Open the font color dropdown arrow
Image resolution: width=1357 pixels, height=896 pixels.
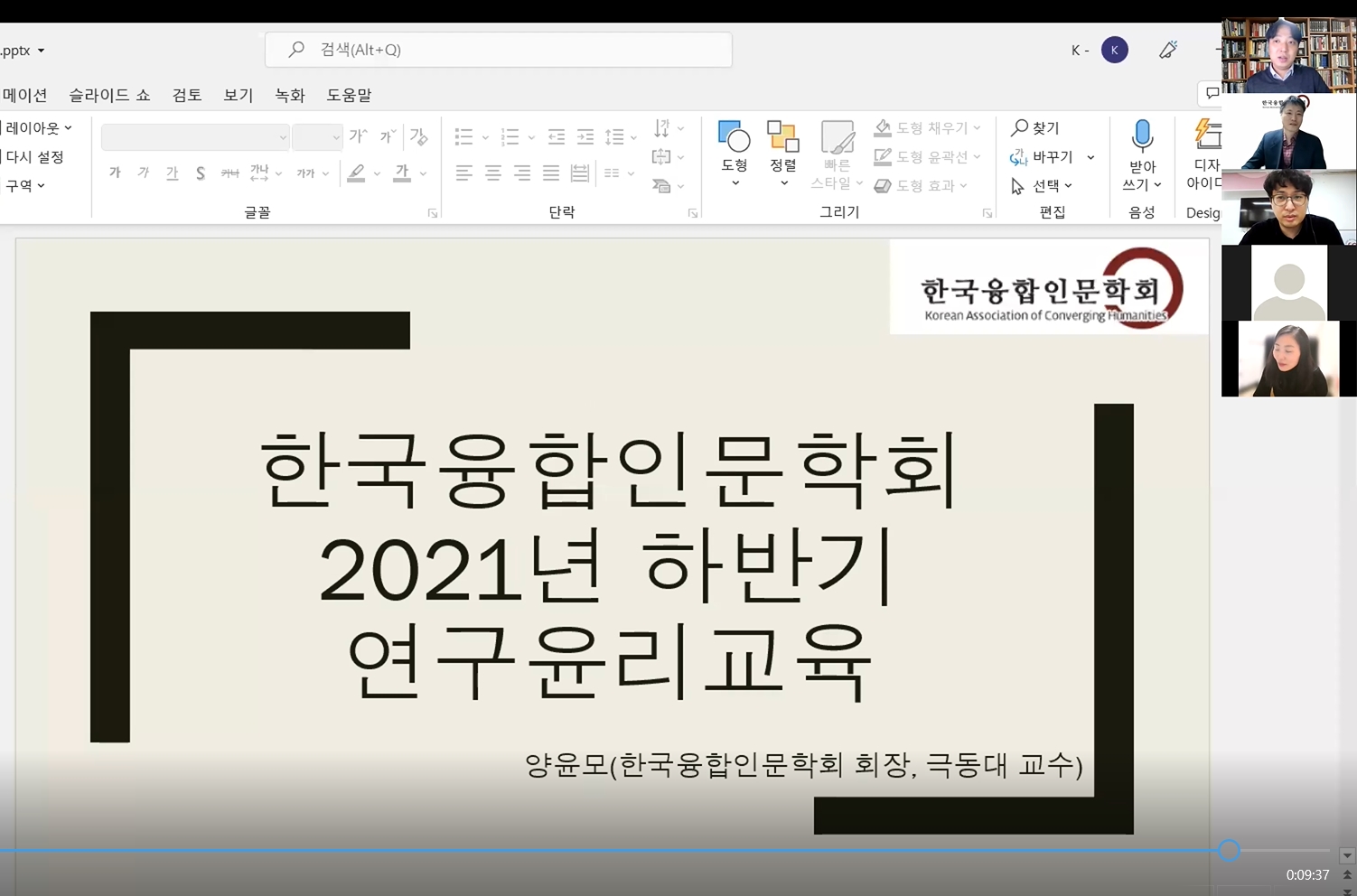tap(423, 173)
